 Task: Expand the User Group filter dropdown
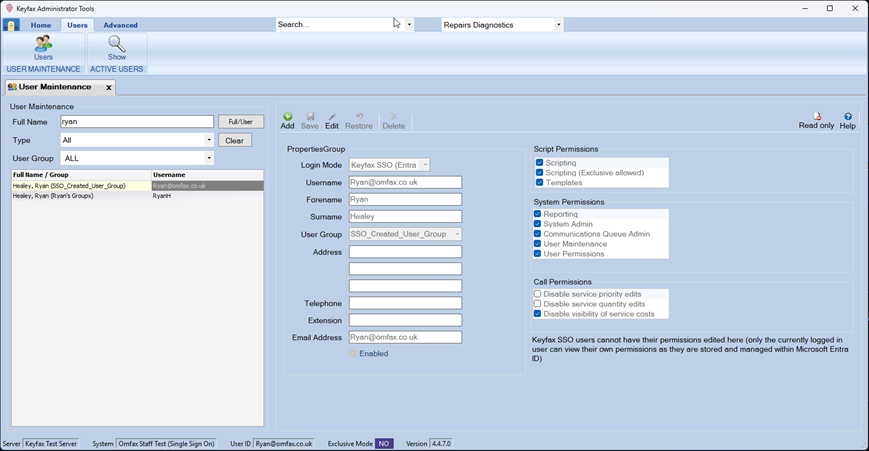coord(209,158)
